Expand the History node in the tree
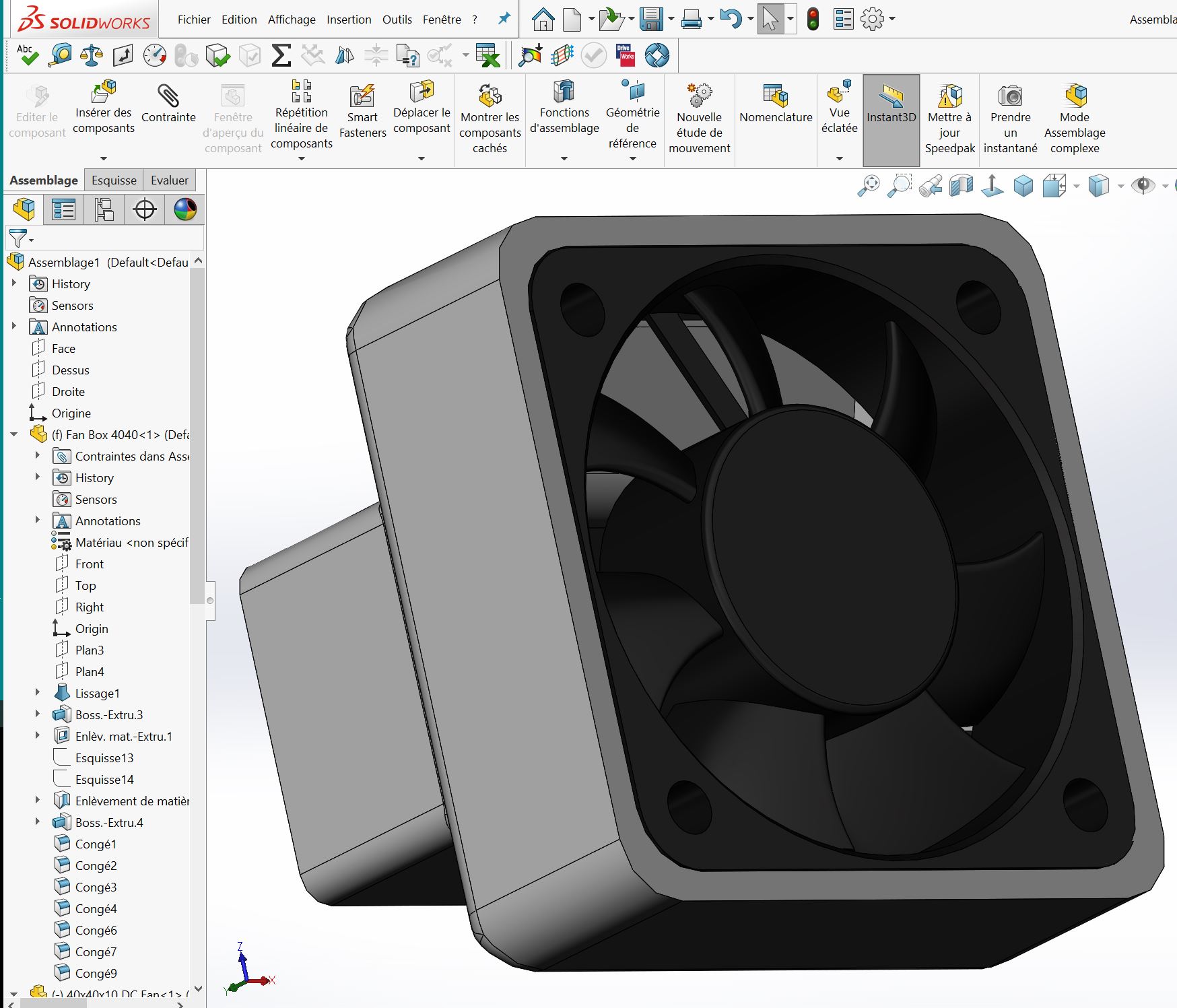1177x1008 pixels. pos(15,283)
